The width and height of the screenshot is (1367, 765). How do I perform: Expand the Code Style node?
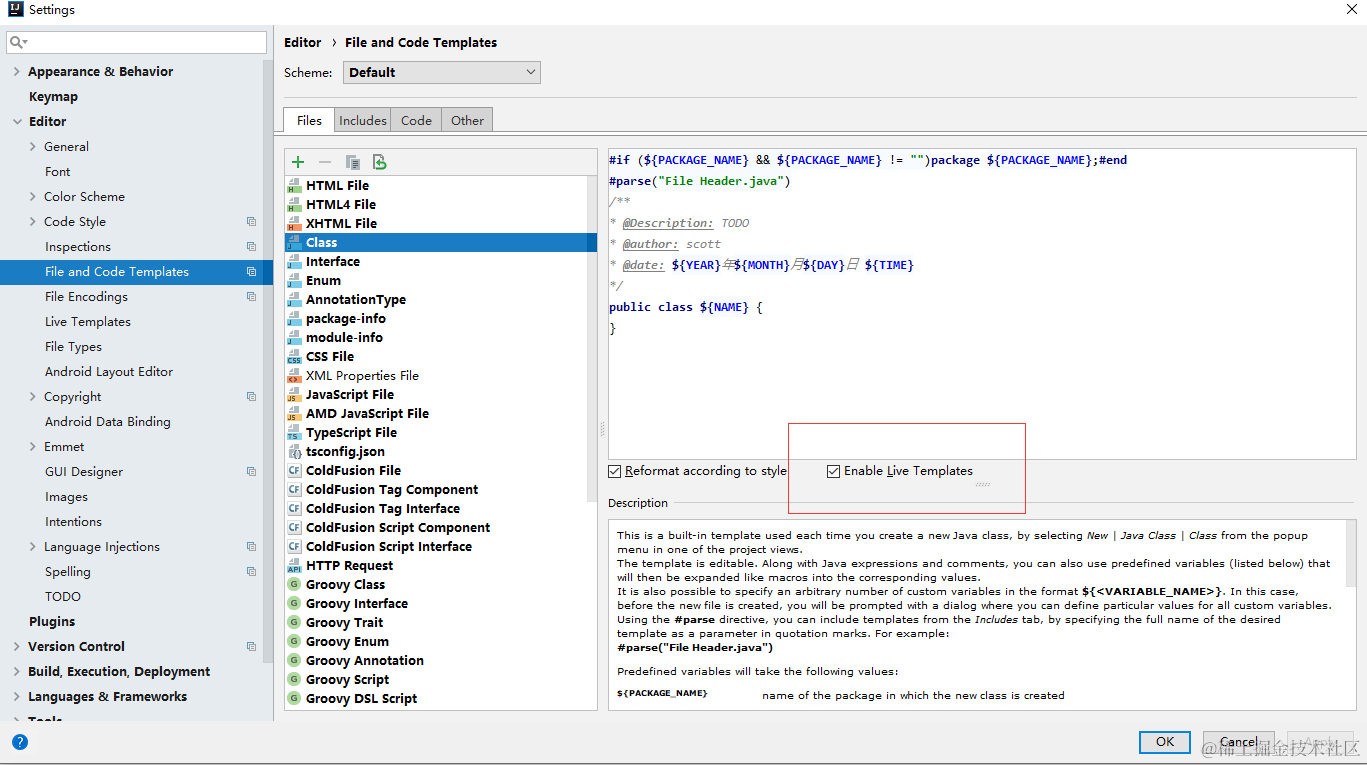pos(33,222)
